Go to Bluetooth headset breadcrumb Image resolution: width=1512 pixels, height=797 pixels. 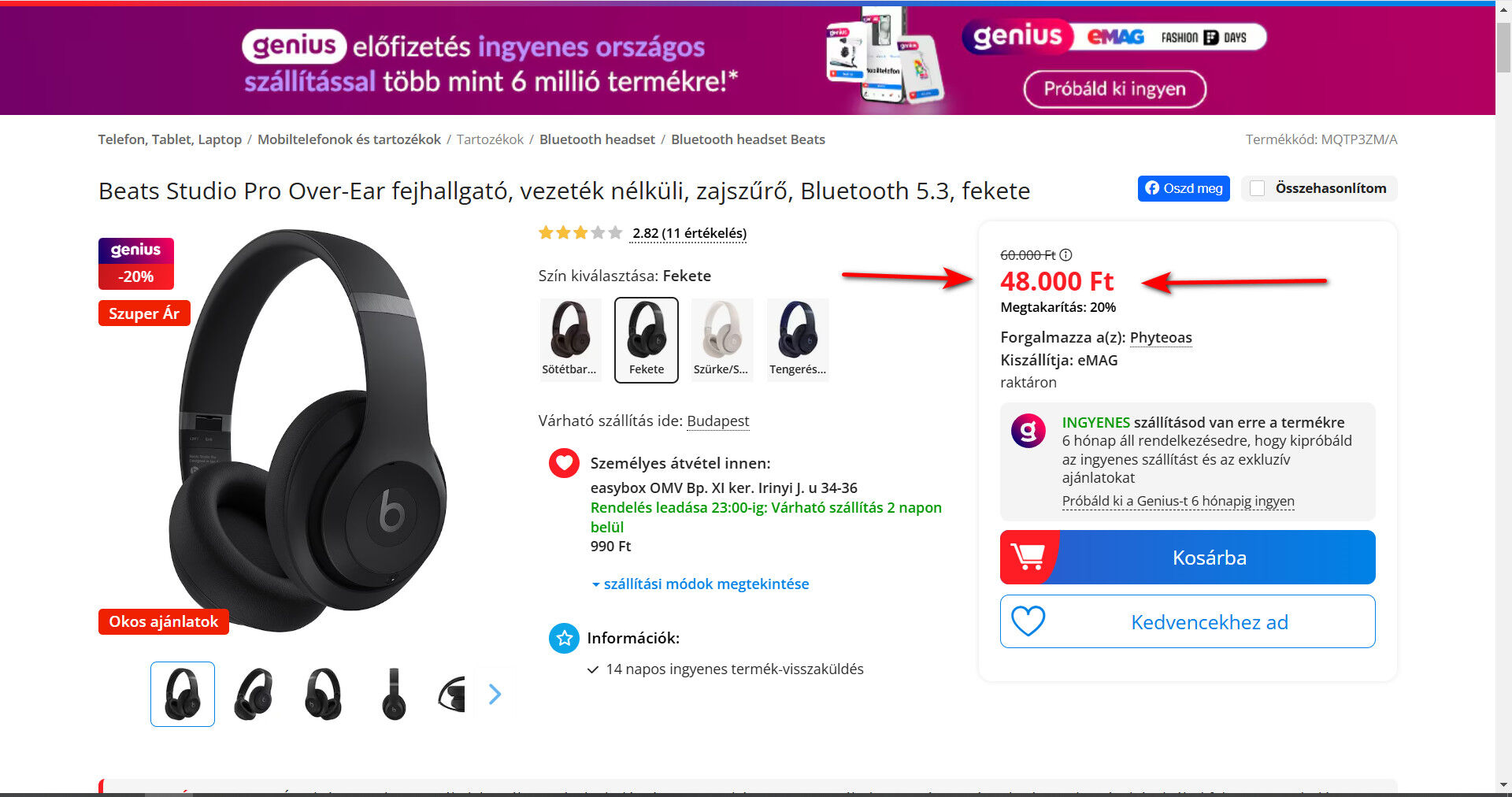pyautogui.click(x=597, y=139)
